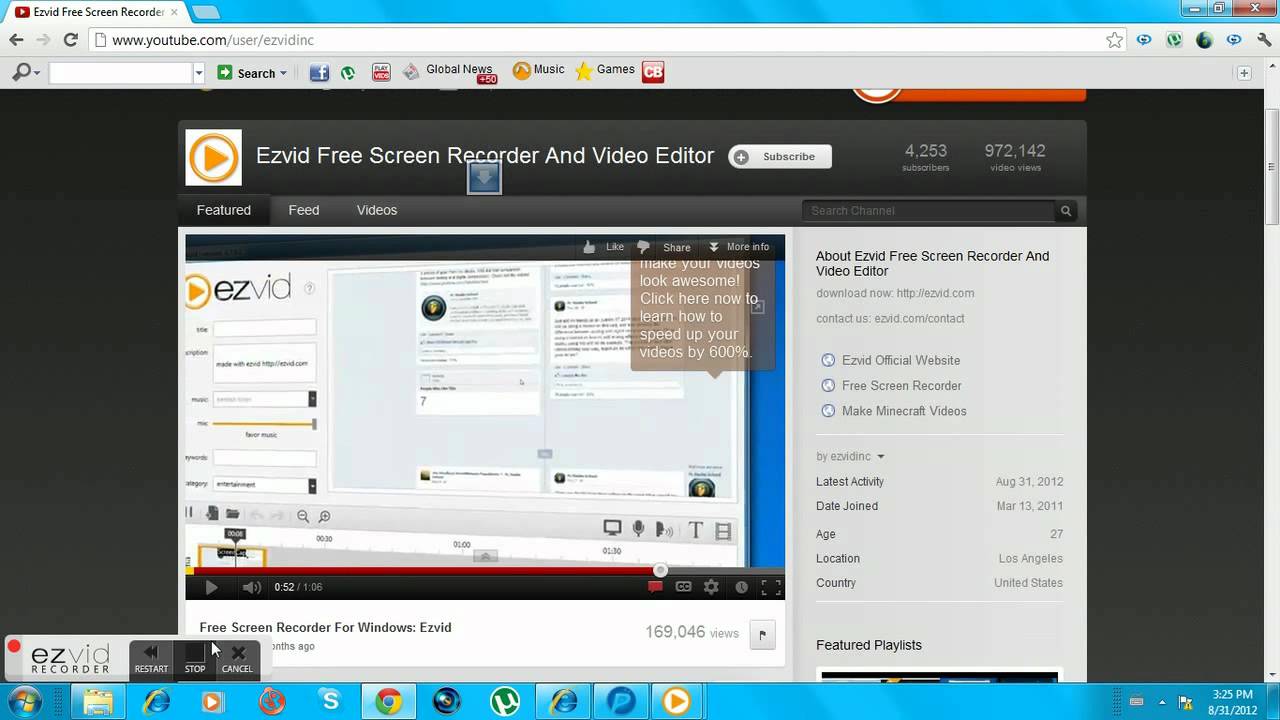Image resolution: width=1280 pixels, height=720 pixels.
Task: Open a new browser tab
Action: coord(205,12)
